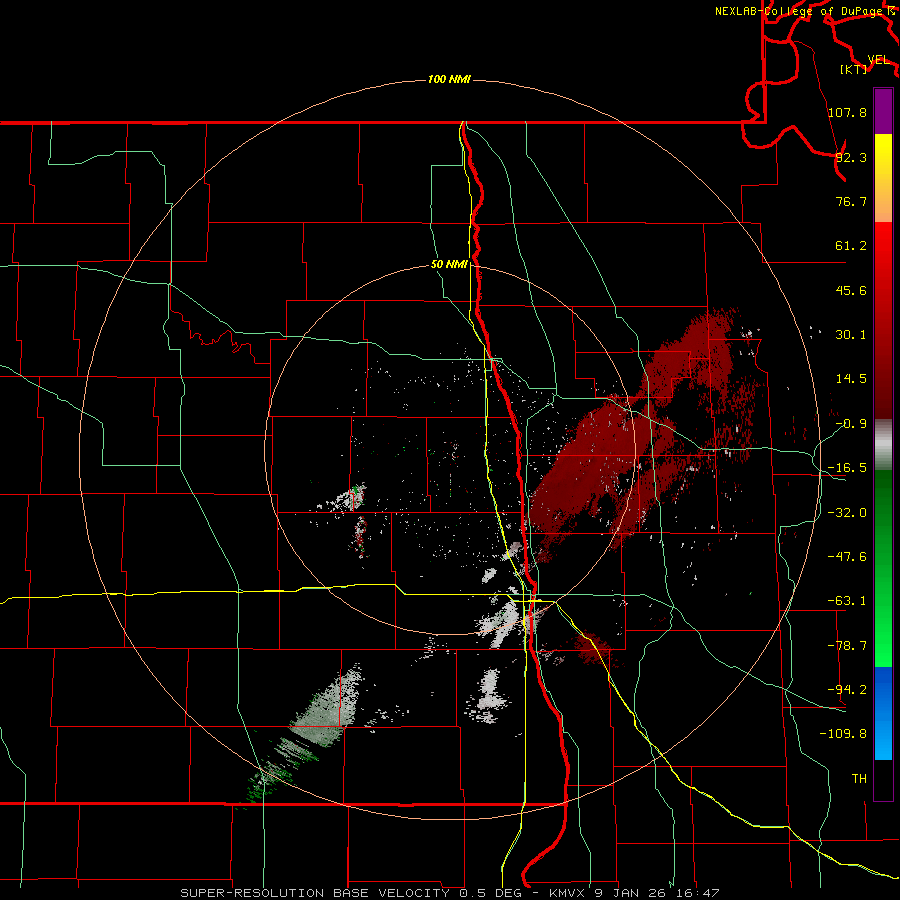The width and height of the screenshot is (900, 900).
Task: Click the -32.0 velocity scale value
Action: click(x=847, y=513)
